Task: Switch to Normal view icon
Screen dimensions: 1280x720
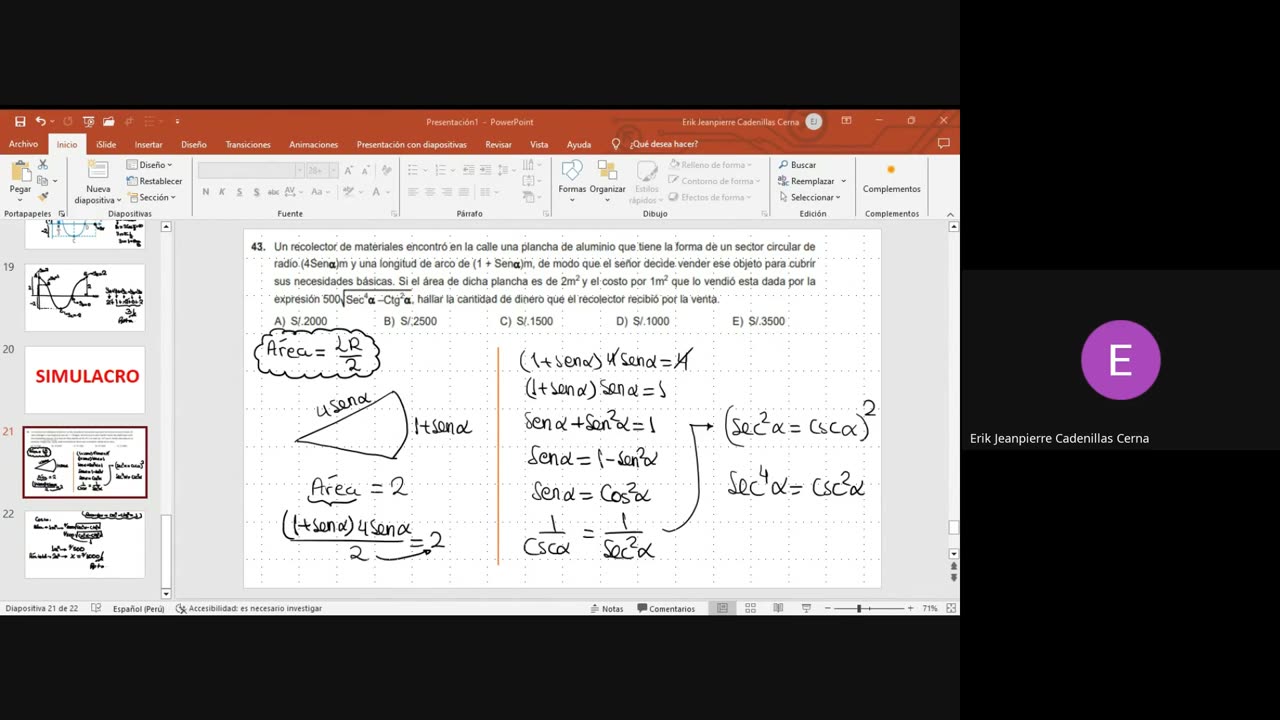Action: [x=722, y=608]
